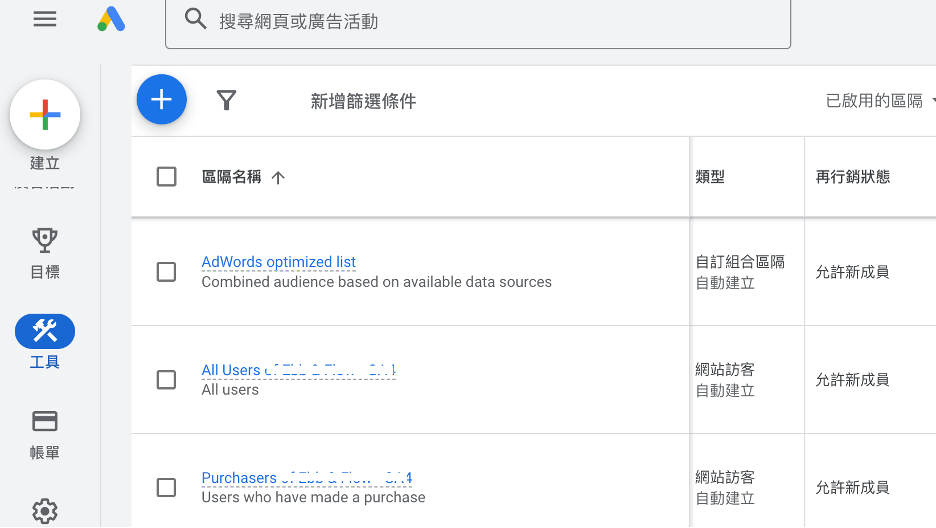Viewport: 936px width, 528px height.
Task: Click the search magnifier icon
Action: 195,19
